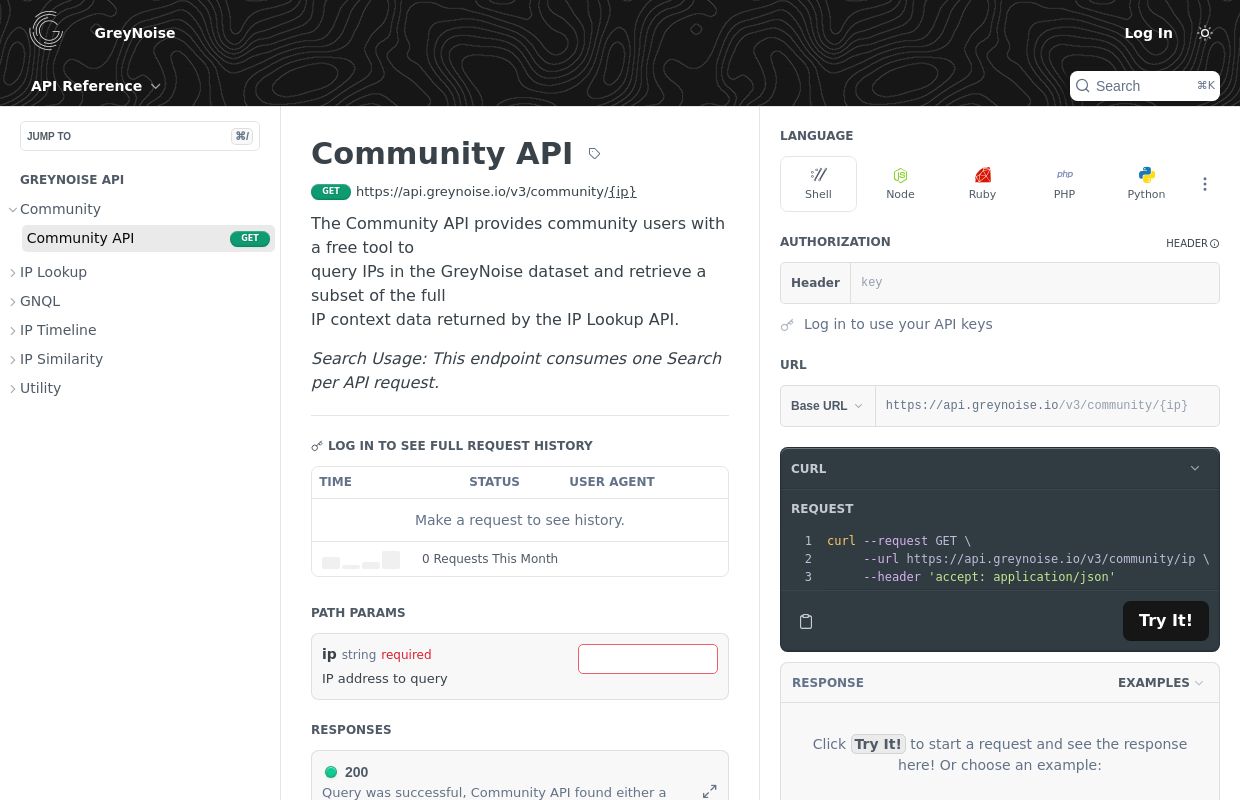Expand the IP Lookup sidebar section
The image size is (1240, 800).
[x=14, y=273]
